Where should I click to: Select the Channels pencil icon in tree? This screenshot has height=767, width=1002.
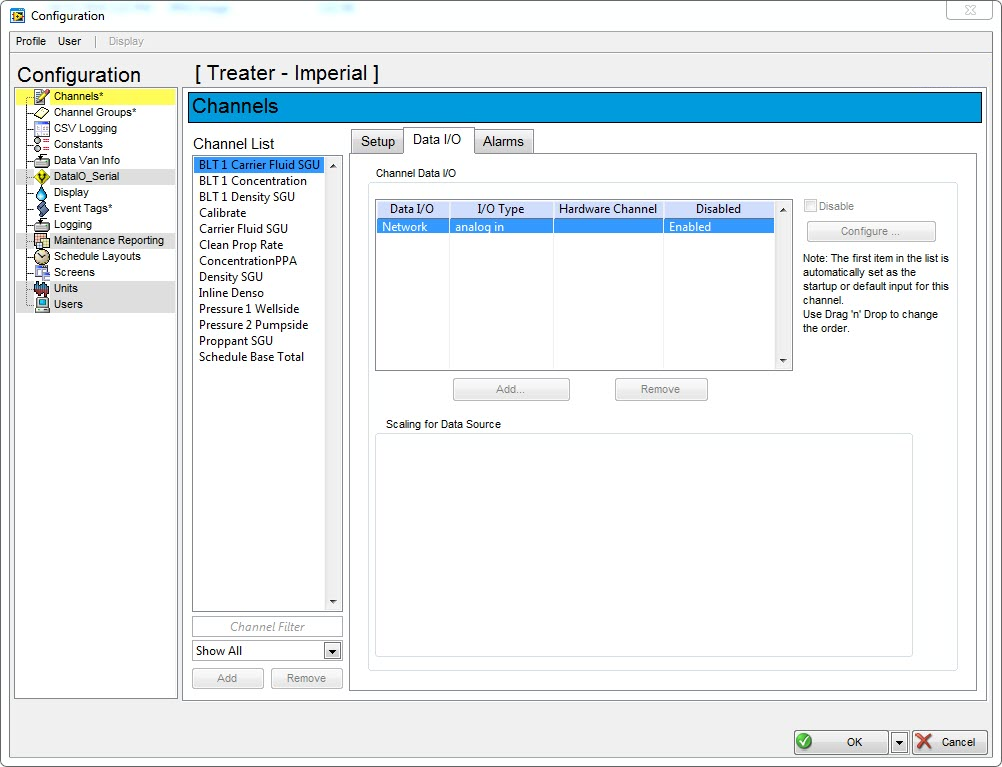click(41, 96)
